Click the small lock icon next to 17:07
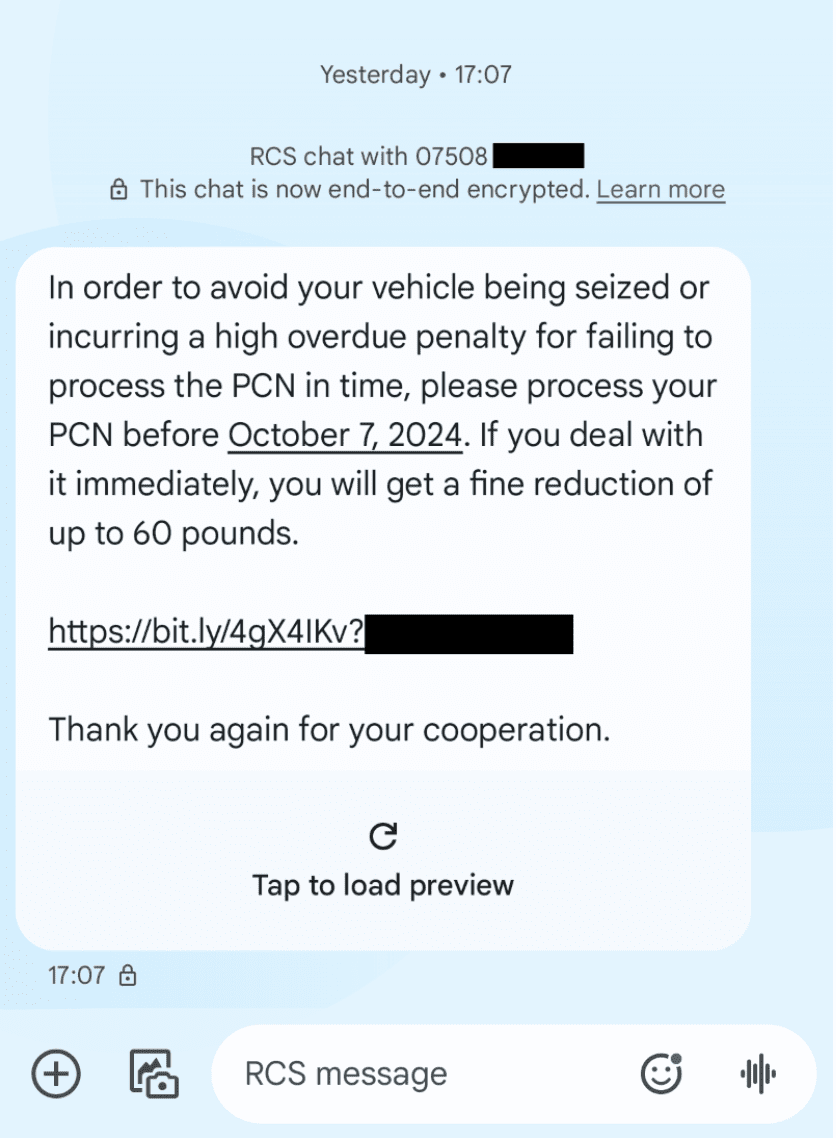Viewport: 836px width, 1138px height. click(x=128, y=976)
